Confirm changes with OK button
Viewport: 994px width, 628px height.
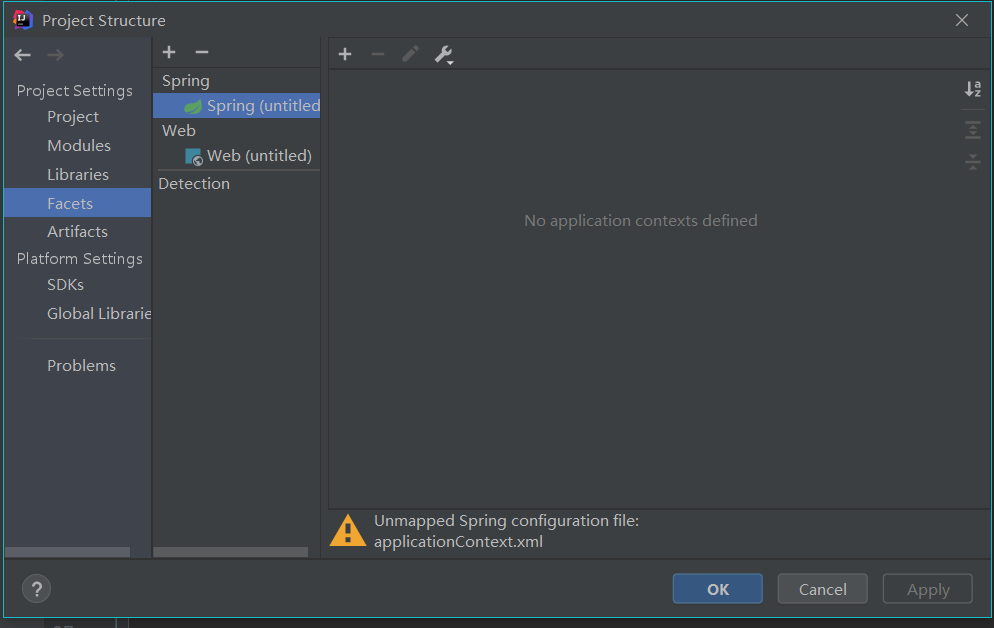(718, 589)
